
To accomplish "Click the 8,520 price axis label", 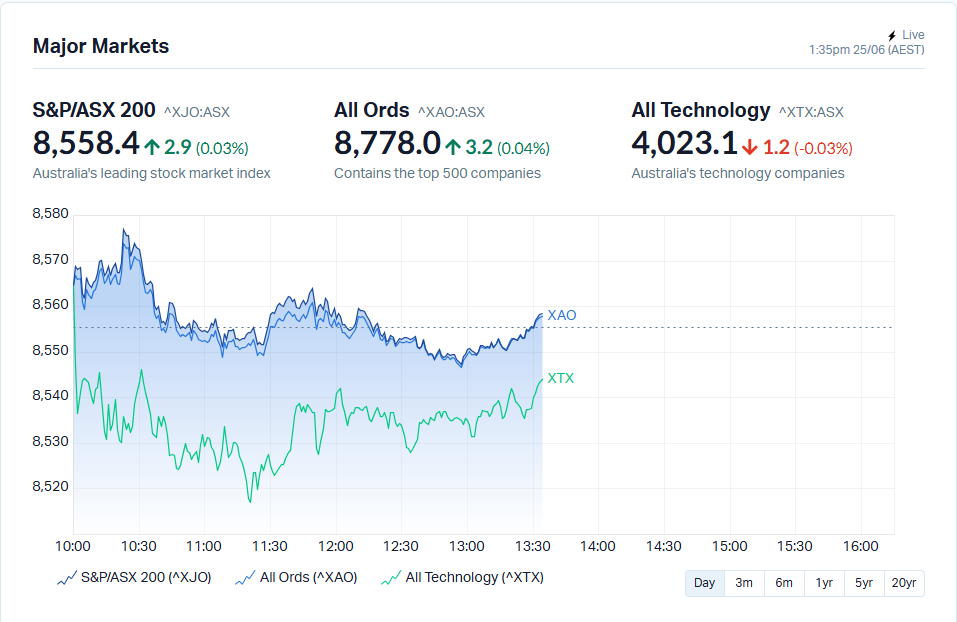I will click(51, 487).
